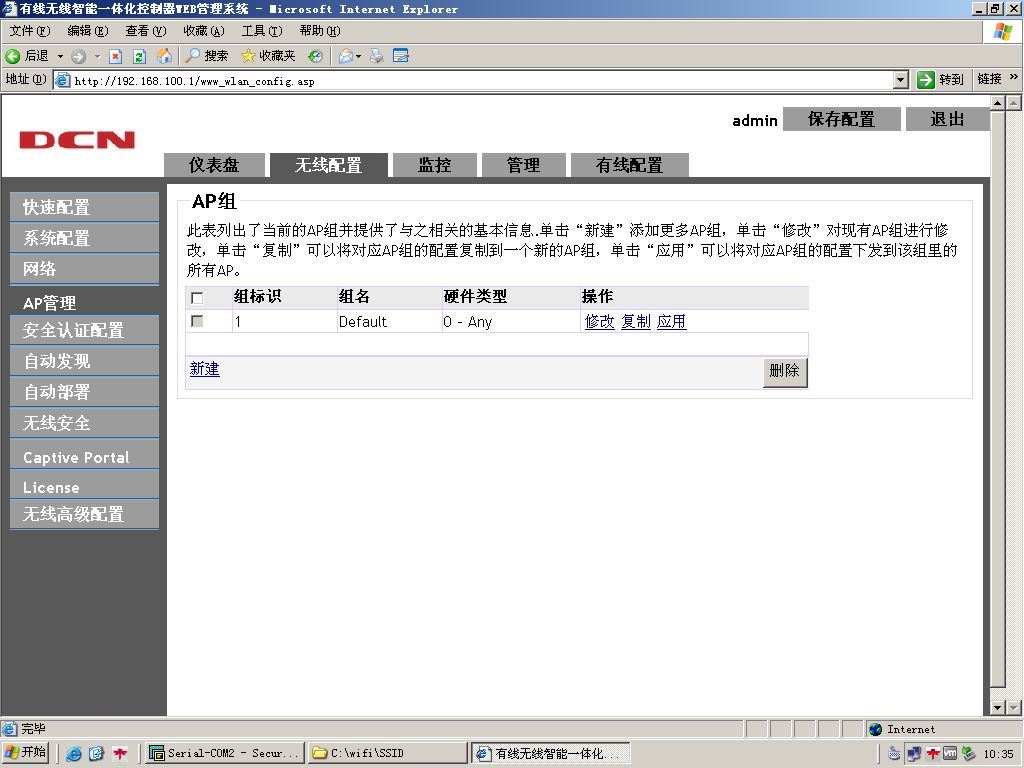
Task: Click second quick launch browser icon
Action: (96, 754)
